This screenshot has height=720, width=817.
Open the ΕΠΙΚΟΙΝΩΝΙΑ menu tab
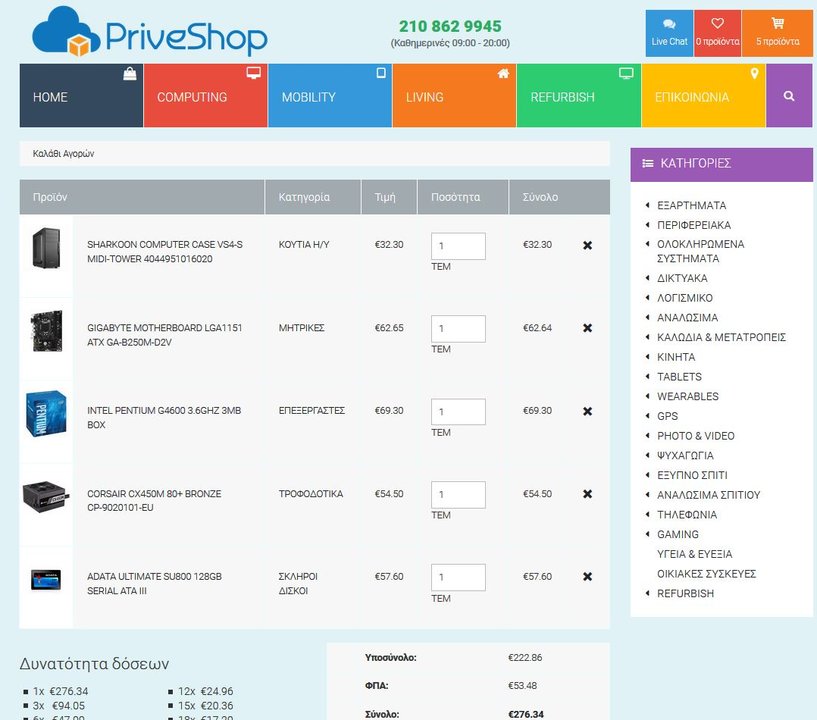tap(703, 96)
